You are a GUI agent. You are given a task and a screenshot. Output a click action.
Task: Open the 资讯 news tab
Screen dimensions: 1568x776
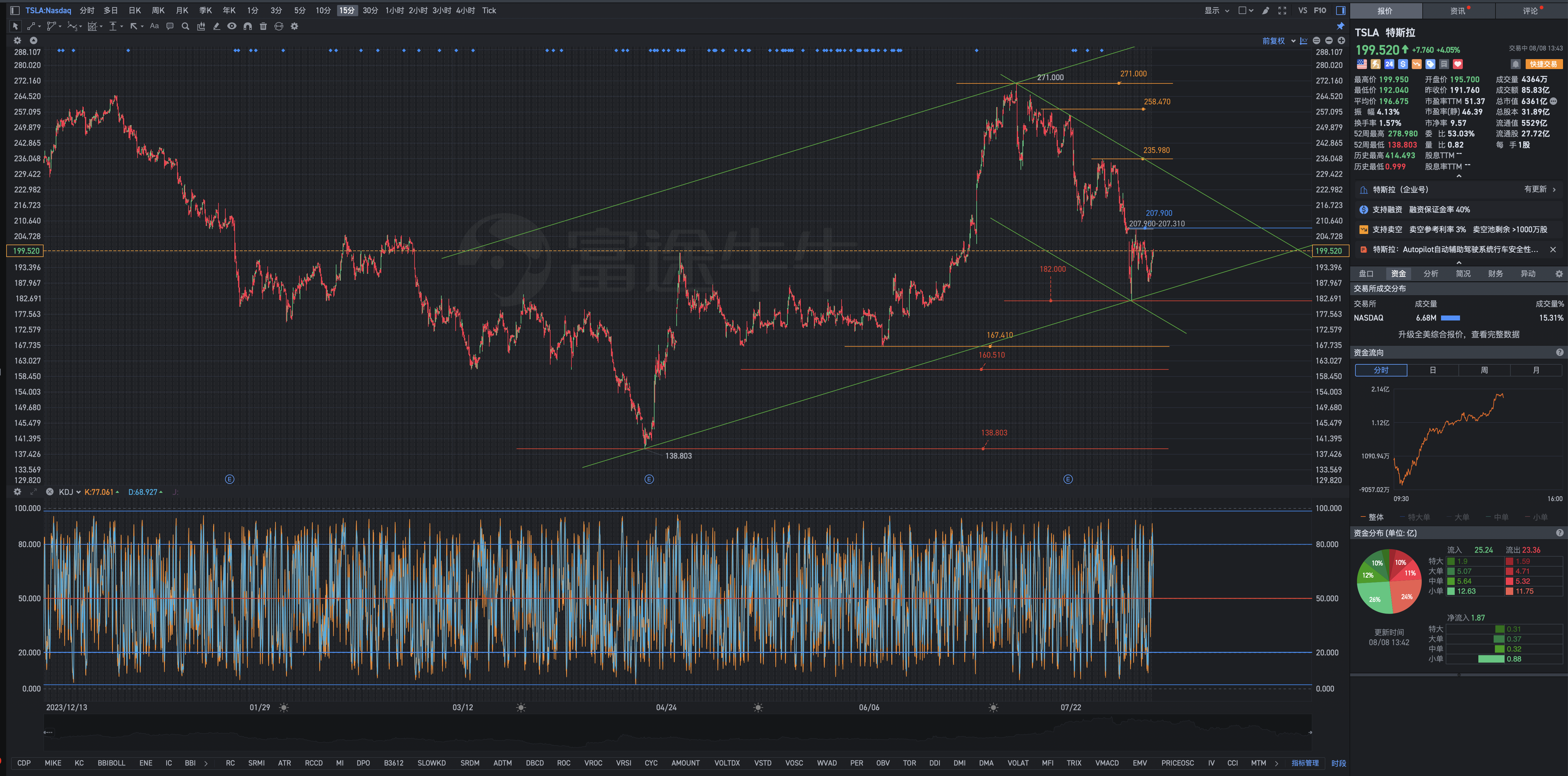[1458, 10]
